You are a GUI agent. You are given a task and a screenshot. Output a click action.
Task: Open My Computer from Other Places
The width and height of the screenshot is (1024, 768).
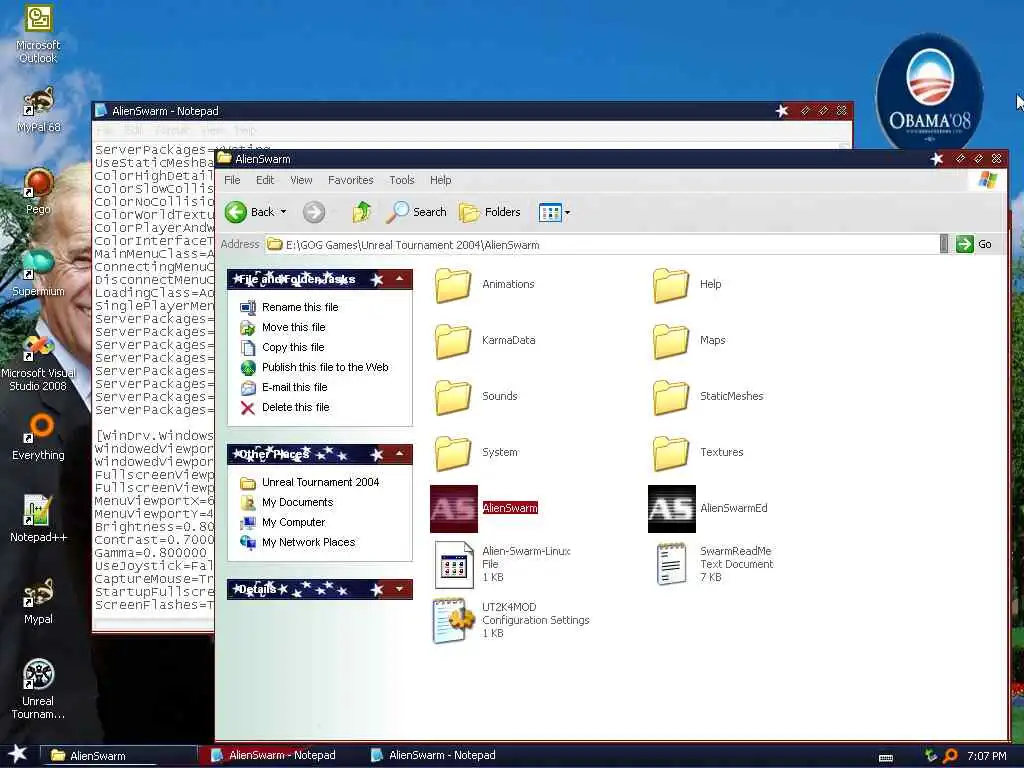click(293, 522)
